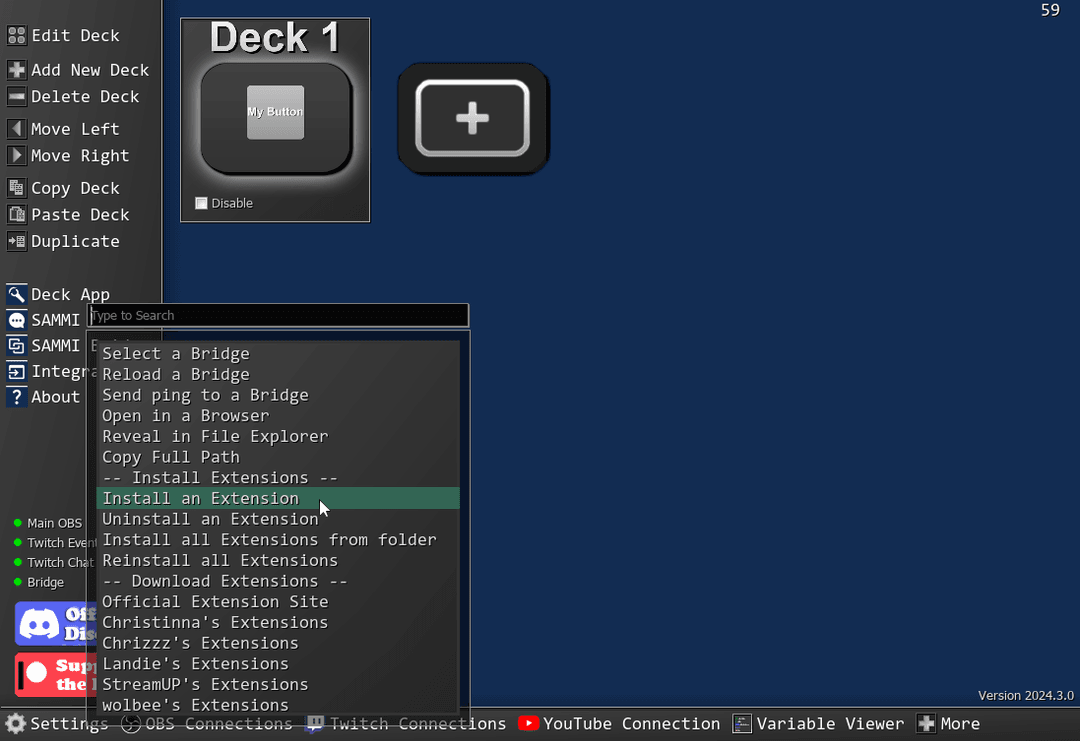Image resolution: width=1080 pixels, height=741 pixels.
Task: Click the Move Left arrow icon
Action: coord(17,129)
